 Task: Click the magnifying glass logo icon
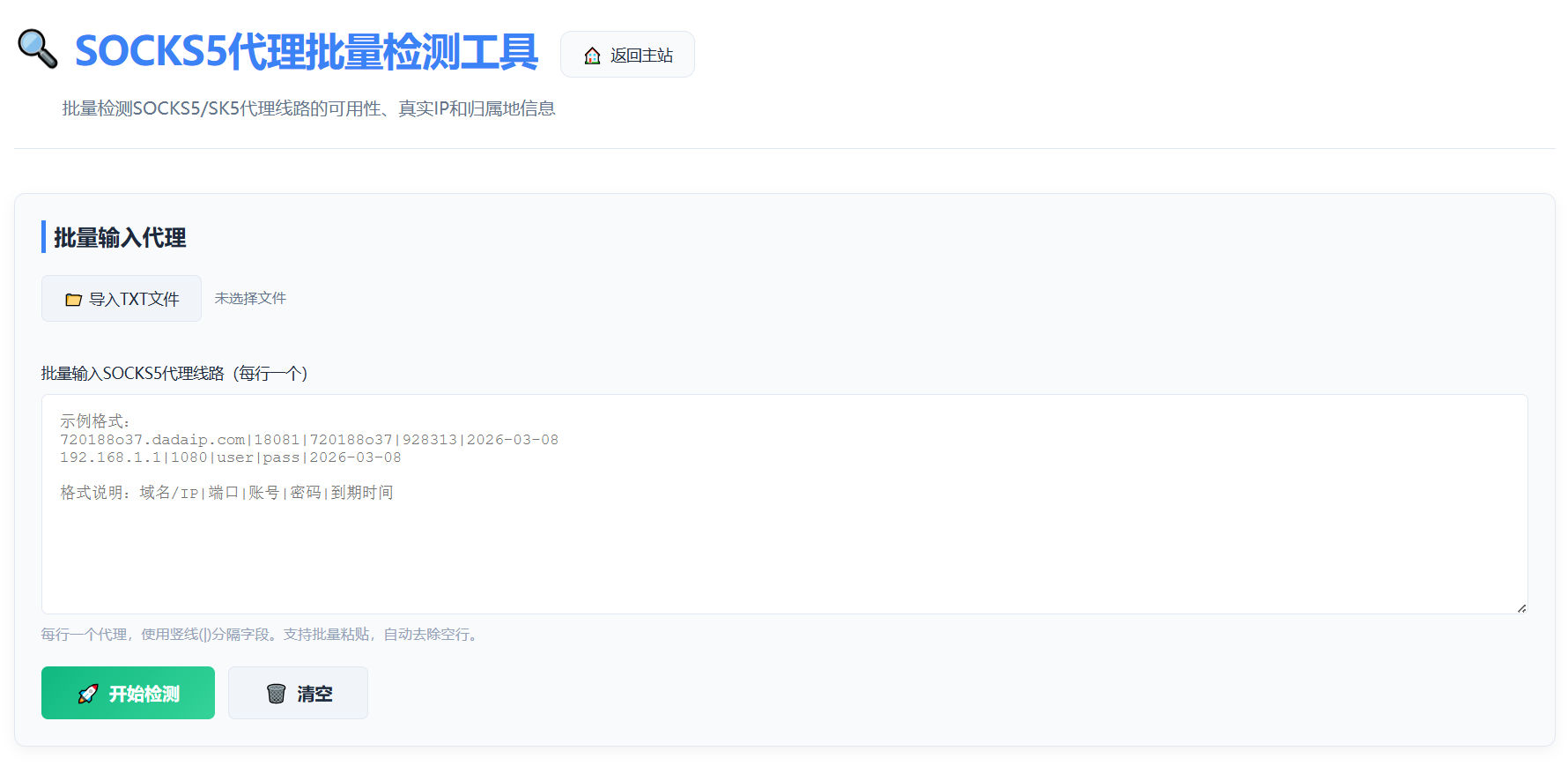(38, 49)
